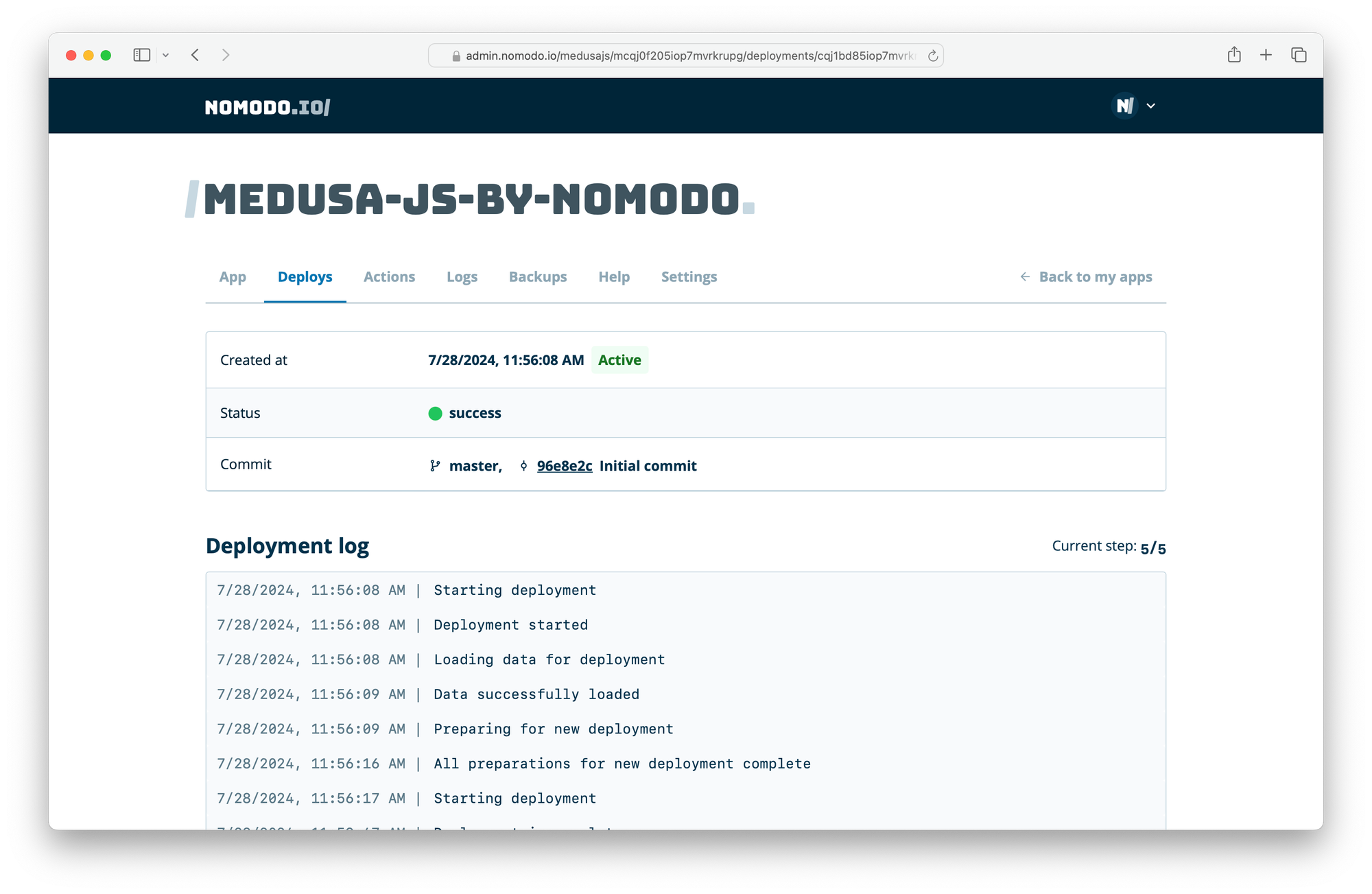
Task: Open a new tab with plus icon
Action: 1266,55
